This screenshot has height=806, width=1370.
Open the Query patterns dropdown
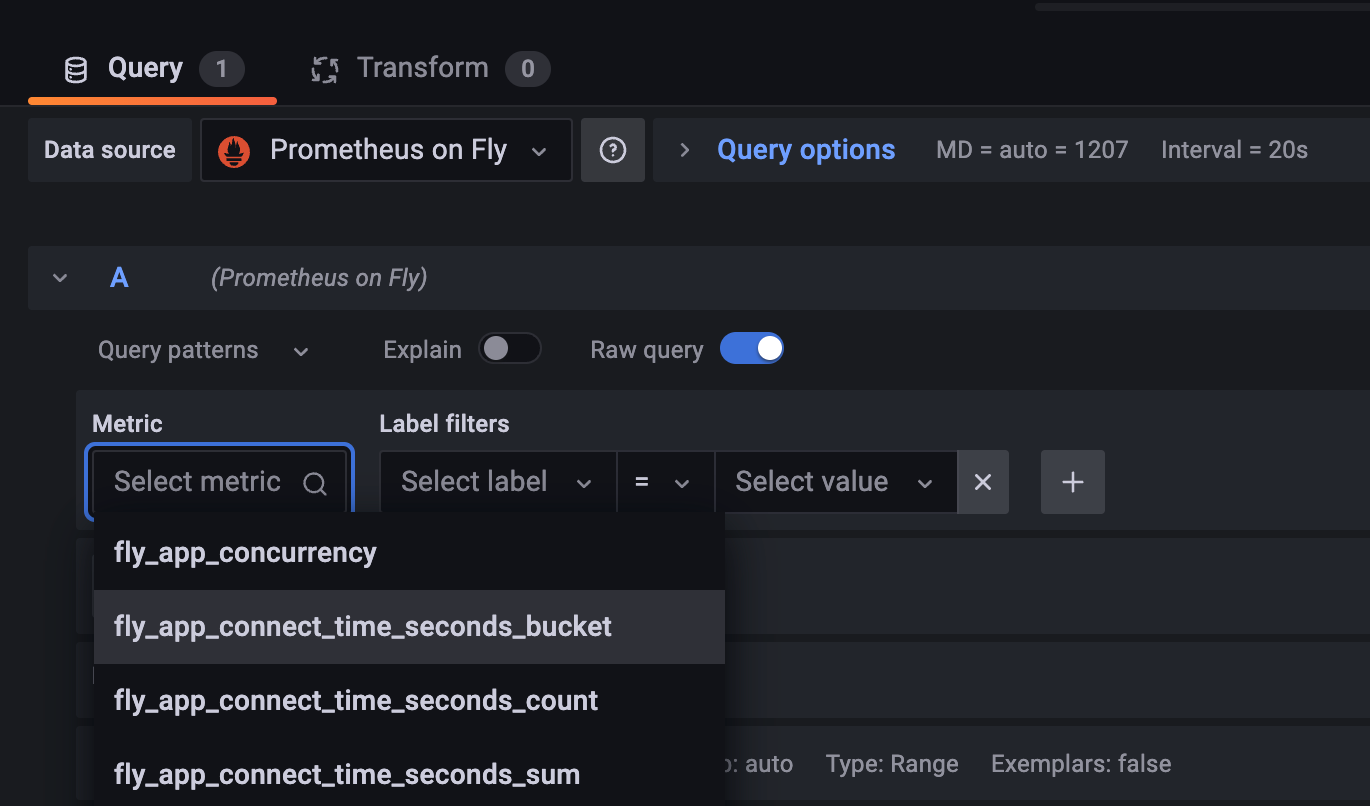tap(204, 350)
